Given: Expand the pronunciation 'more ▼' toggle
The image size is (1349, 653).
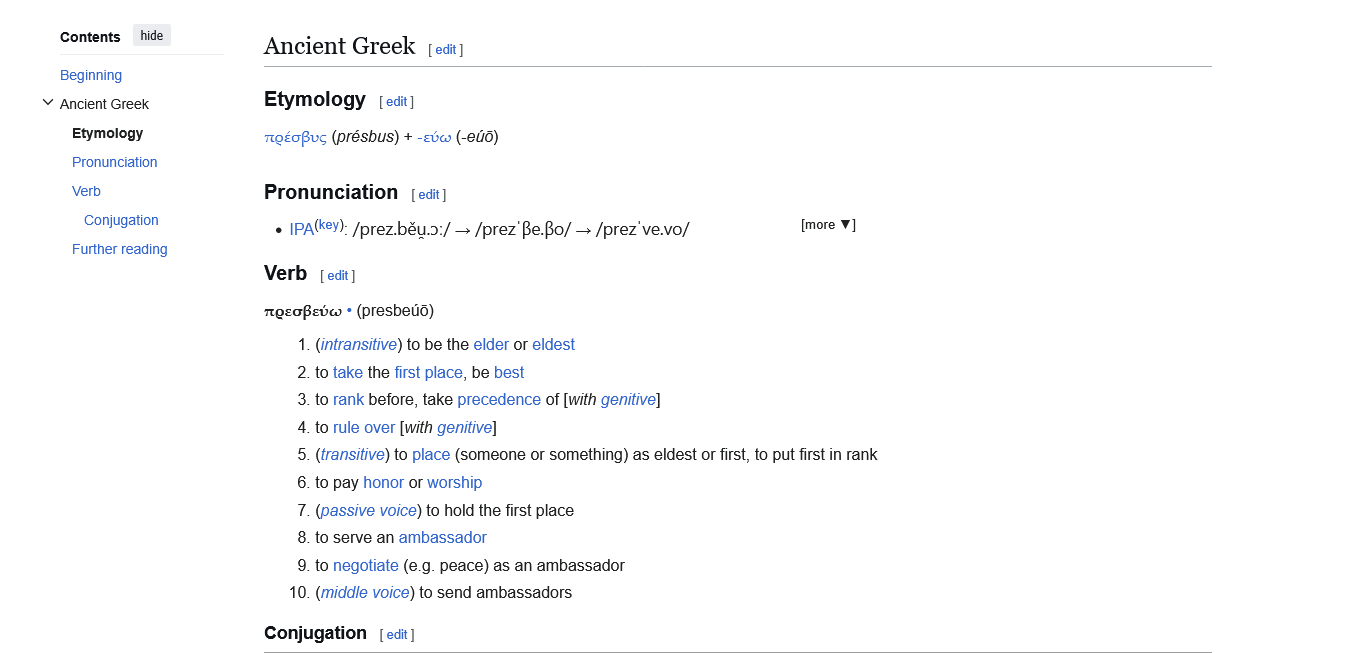Looking at the screenshot, I should (x=827, y=225).
